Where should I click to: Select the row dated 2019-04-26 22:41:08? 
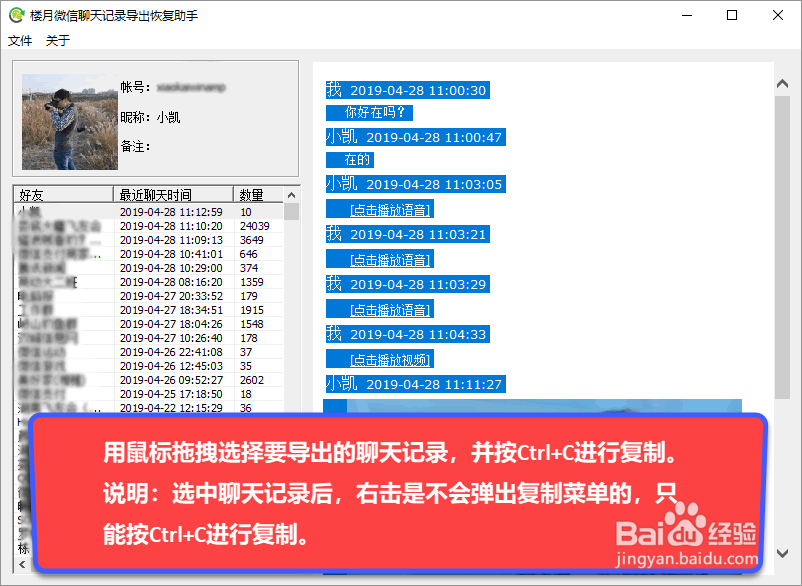pyautogui.click(x=148, y=352)
